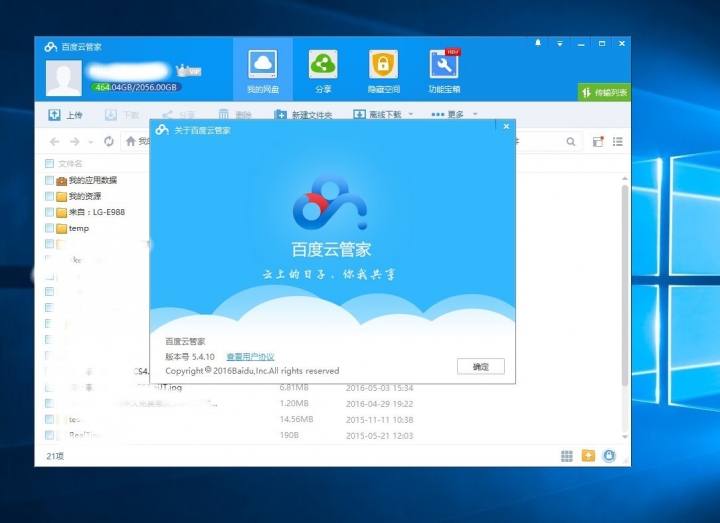The height and width of the screenshot is (523, 720).
Task: Go back with the left arrow
Action: coord(55,141)
